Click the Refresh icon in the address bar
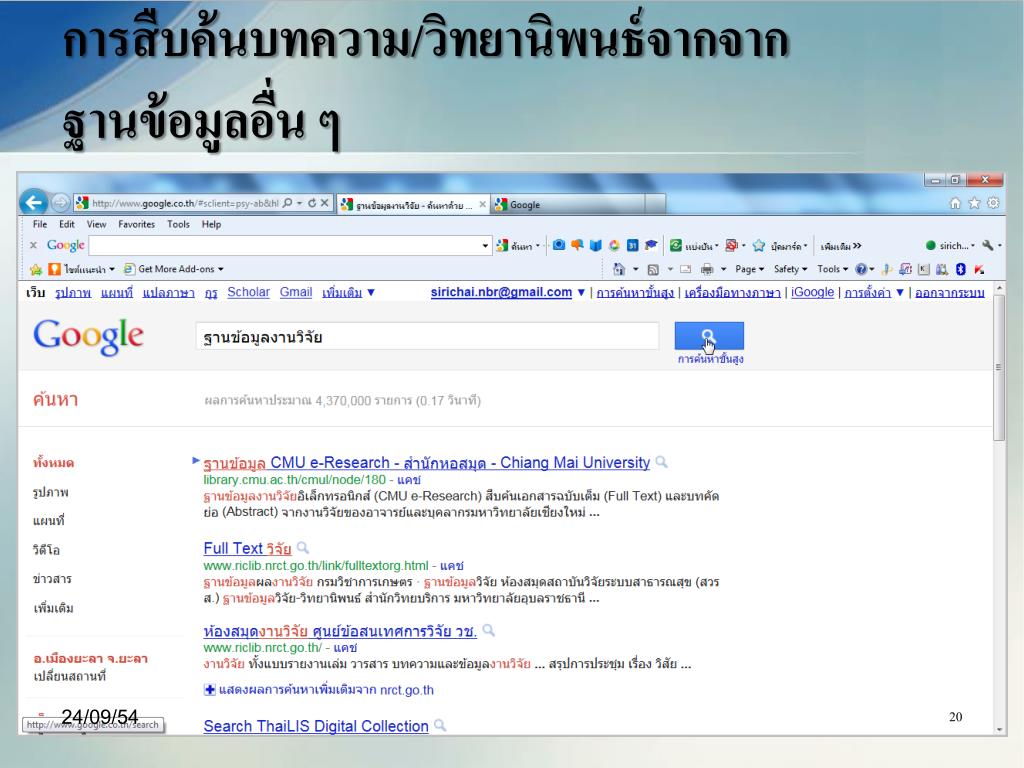 pos(312,203)
